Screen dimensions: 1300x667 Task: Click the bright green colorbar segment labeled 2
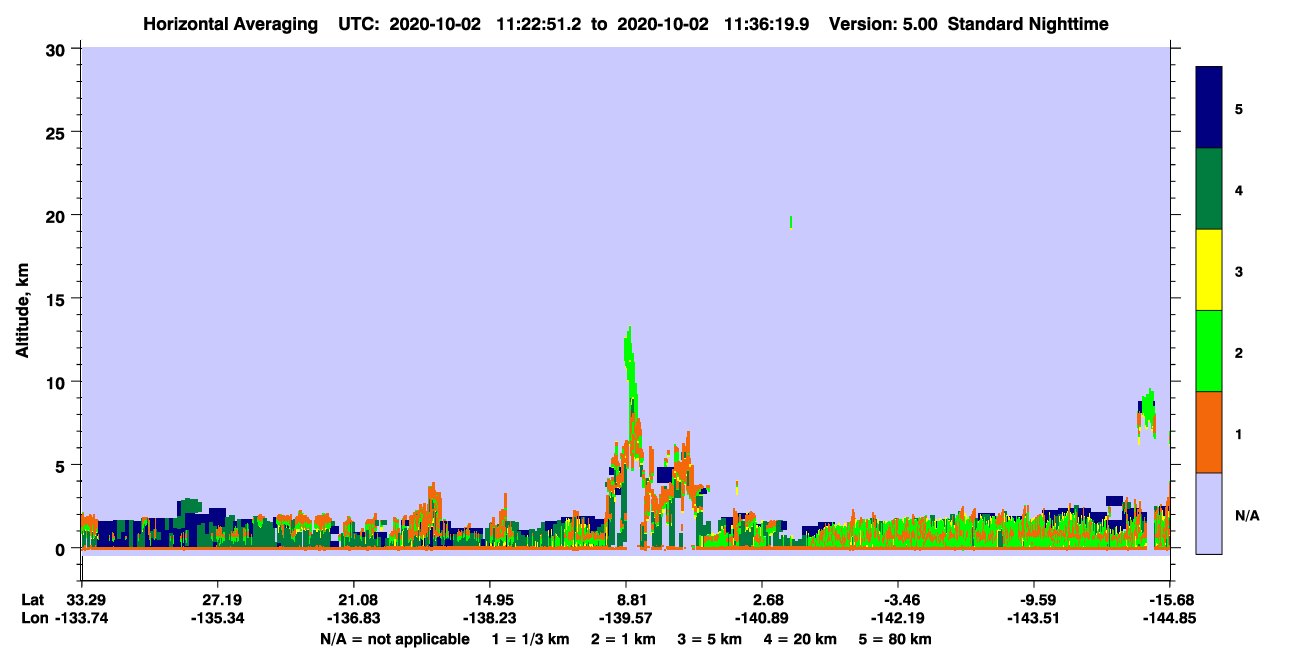[x=1209, y=351]
